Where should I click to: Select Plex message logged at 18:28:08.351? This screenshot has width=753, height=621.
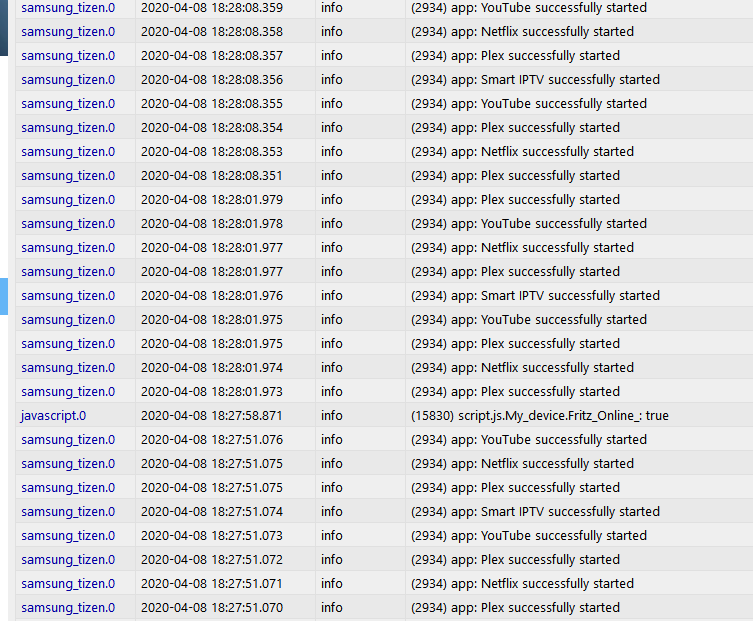click(515, 176)
